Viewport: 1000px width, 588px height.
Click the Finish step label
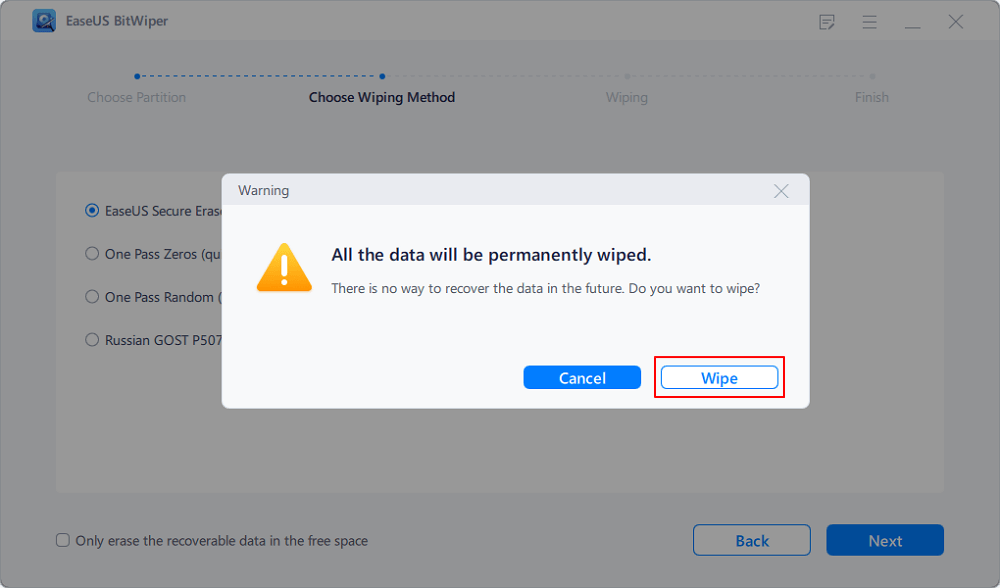(x=872, y=97)
